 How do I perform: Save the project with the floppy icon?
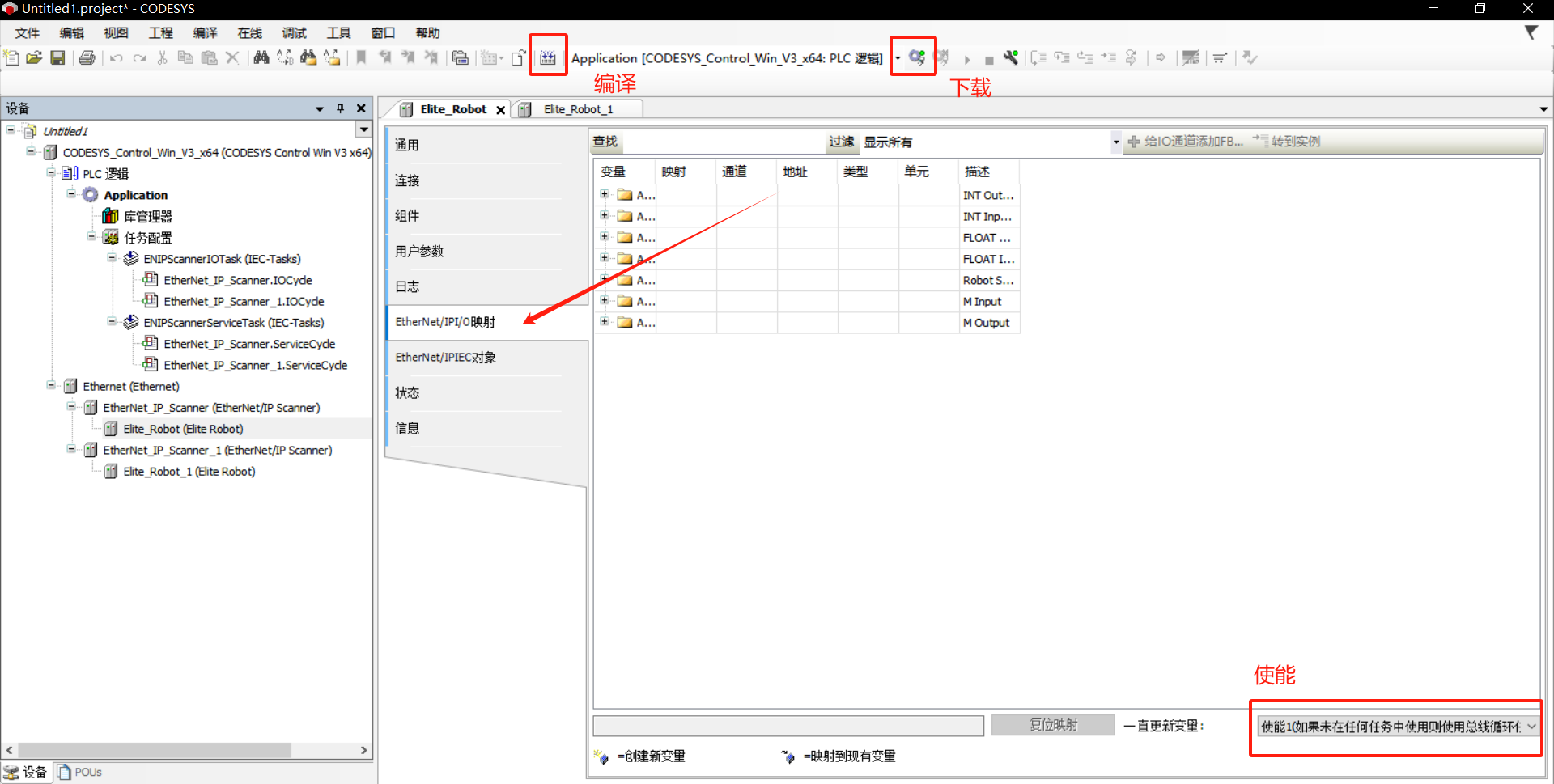(57, 57)
